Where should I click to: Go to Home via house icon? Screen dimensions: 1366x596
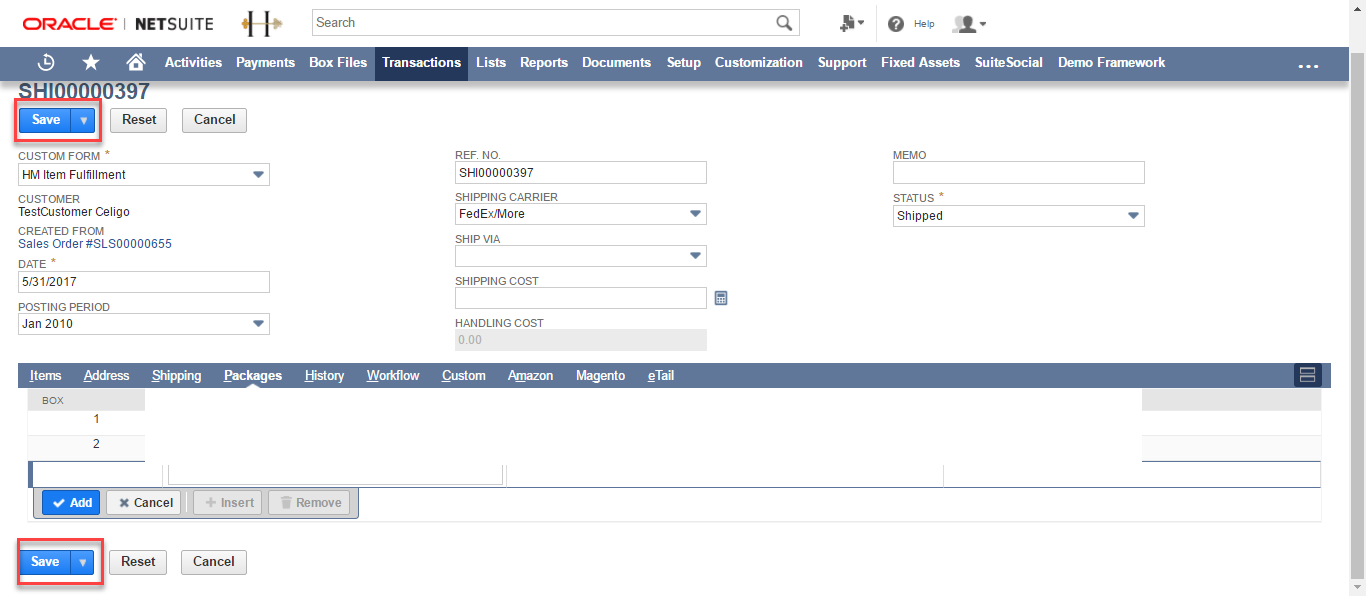pos(136,62)
